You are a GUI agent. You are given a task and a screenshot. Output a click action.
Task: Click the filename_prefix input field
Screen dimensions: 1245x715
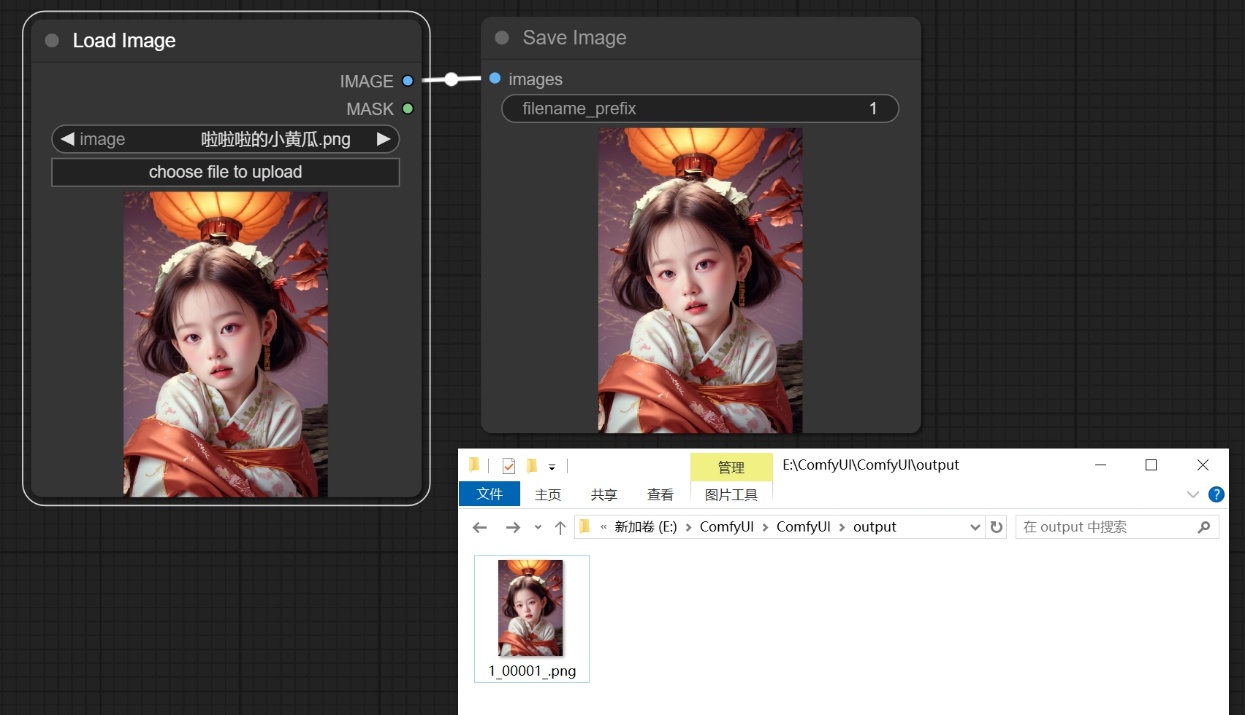coord(699,109)
